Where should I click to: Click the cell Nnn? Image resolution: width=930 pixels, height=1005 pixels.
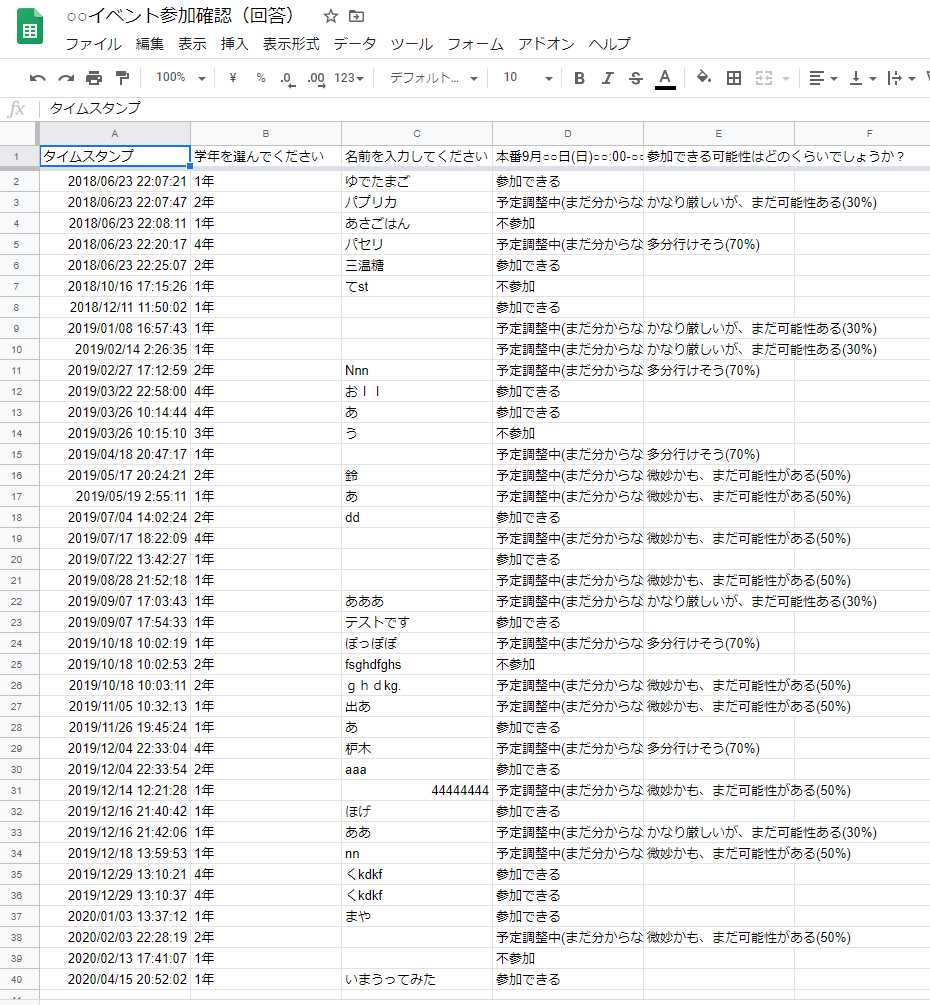point(417,370)
